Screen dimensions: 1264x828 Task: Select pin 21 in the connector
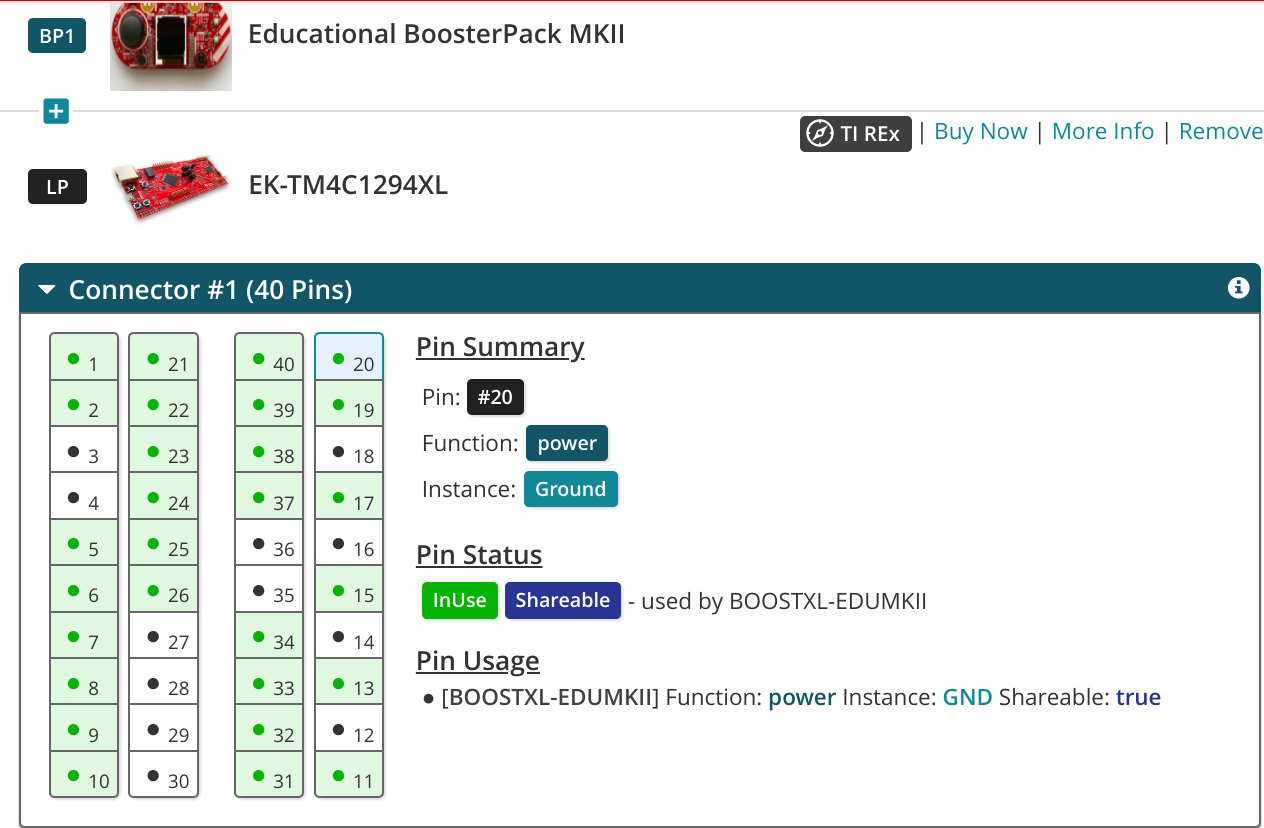tap(164, 358)
